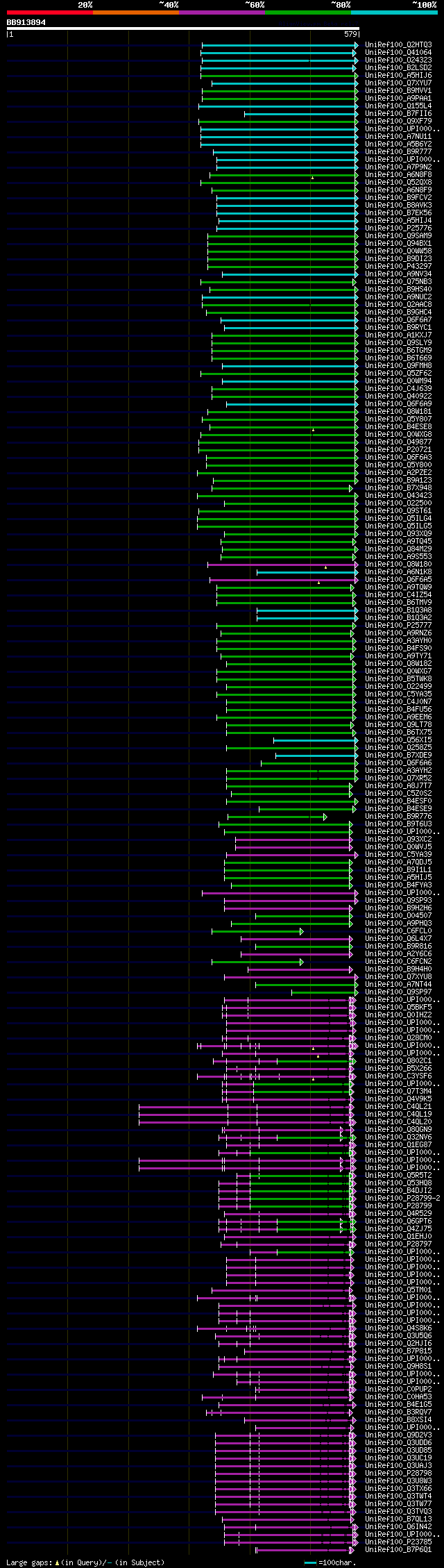The width and height of the screenshot is (444, 1568).
Task: Click hit label UniRef100_Q9SP93
Action: [x=398, y=900]
